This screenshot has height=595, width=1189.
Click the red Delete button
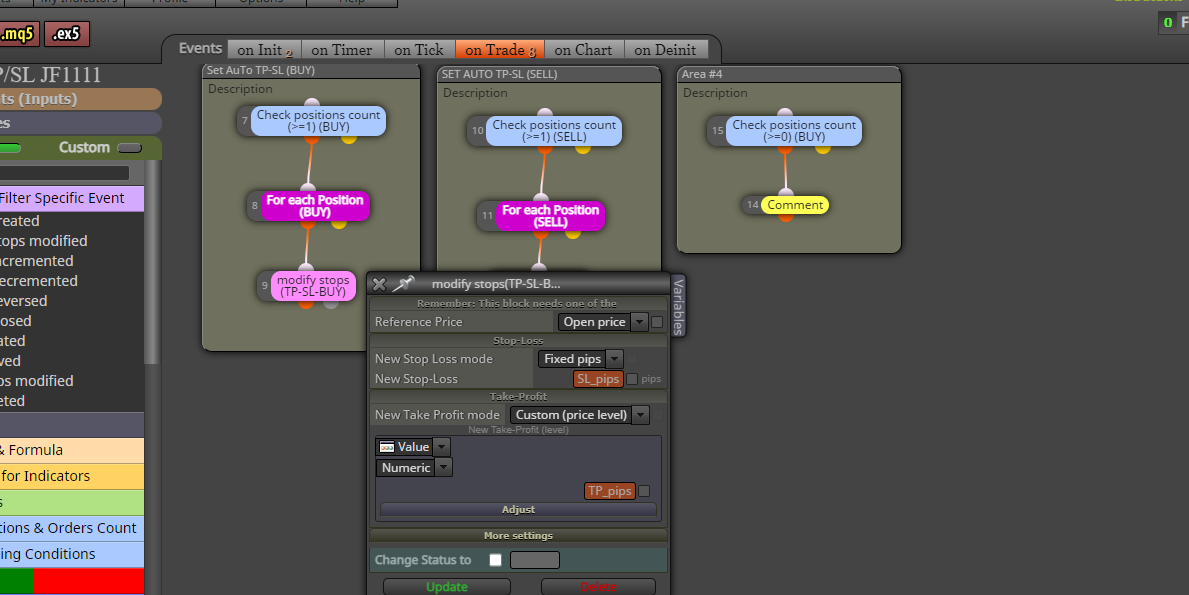(598, 587)
